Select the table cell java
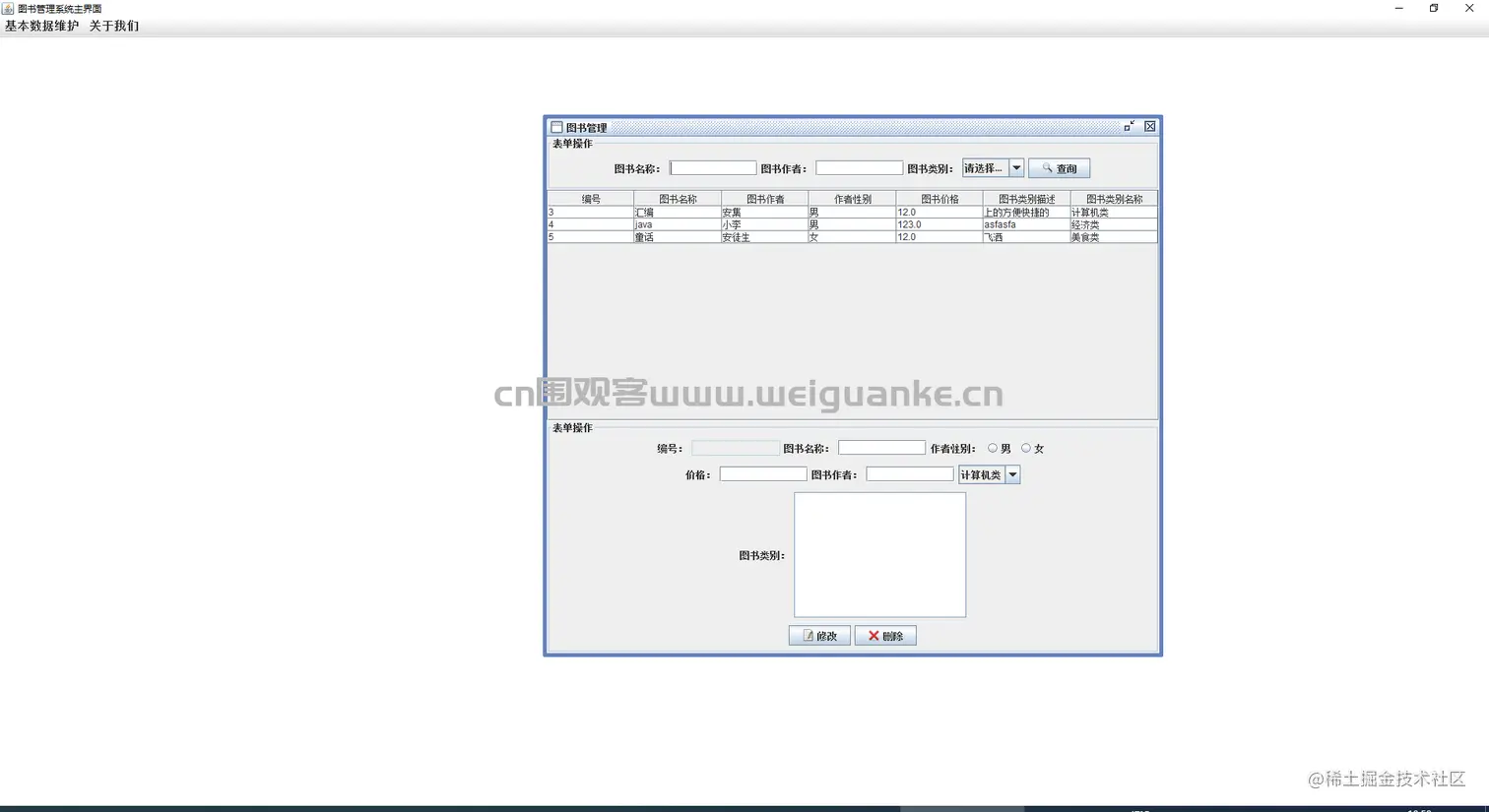The height and width of the screenshot is (812, 1489). 678,224
